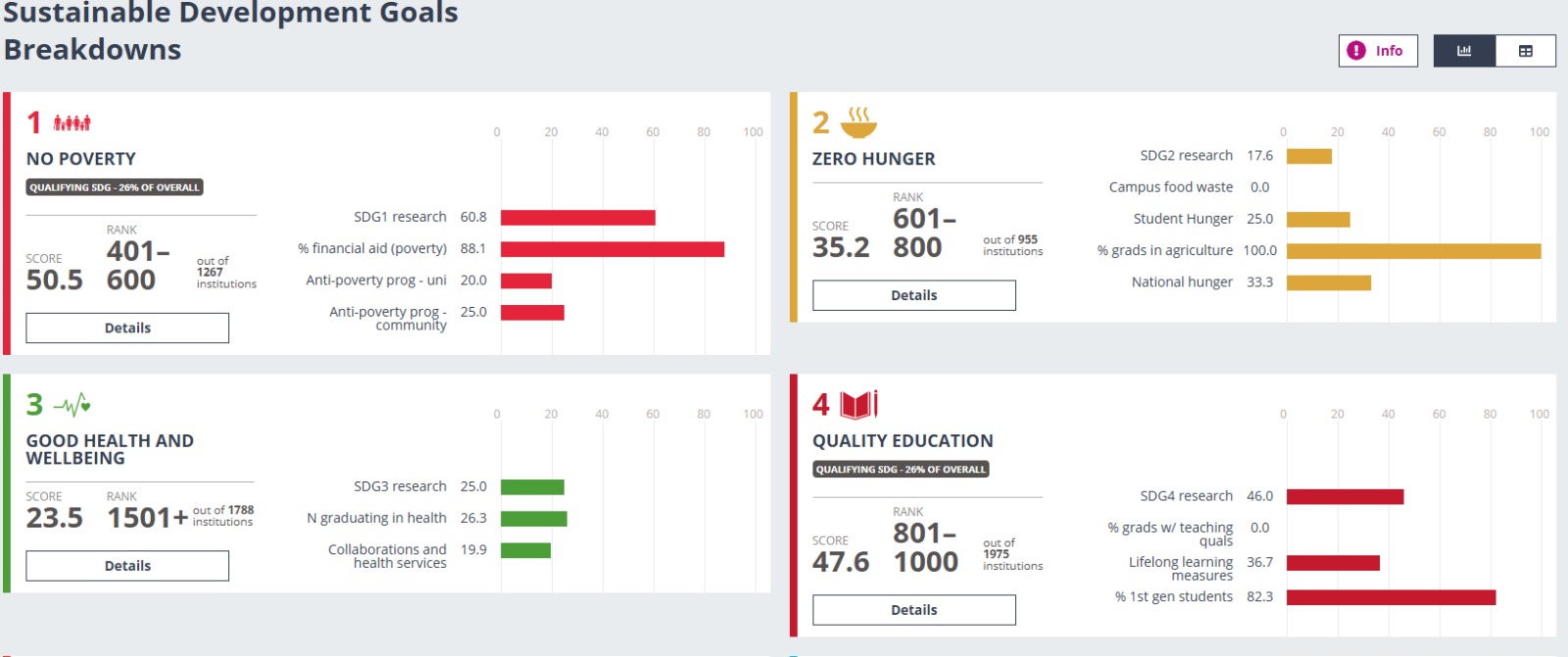Show Details for Quality Education
The width and height of the screenshot is (1568, 657).
(913, 610)
